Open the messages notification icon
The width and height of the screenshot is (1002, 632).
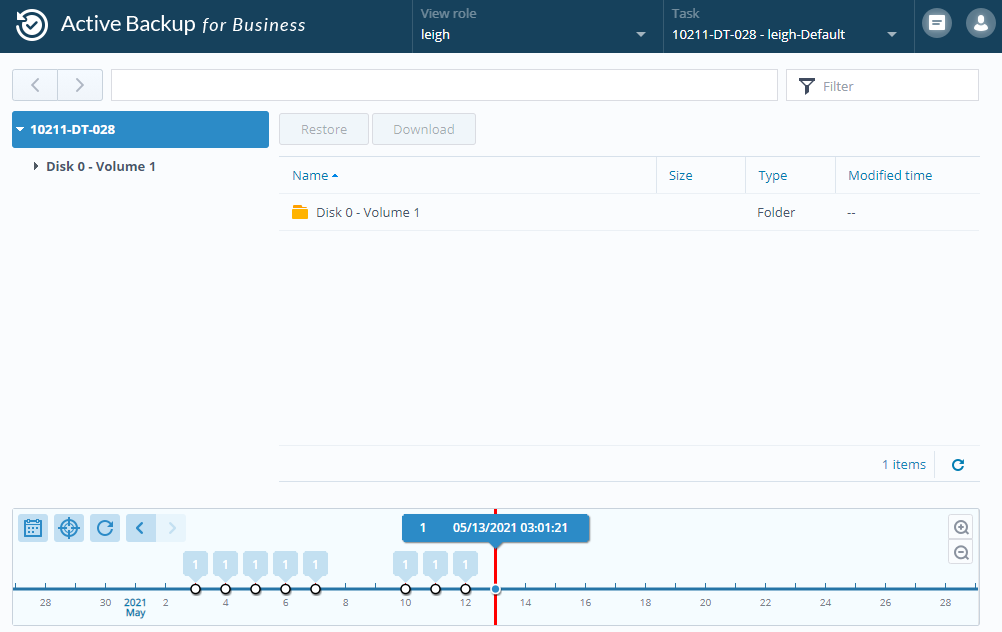tap(937, 24)
